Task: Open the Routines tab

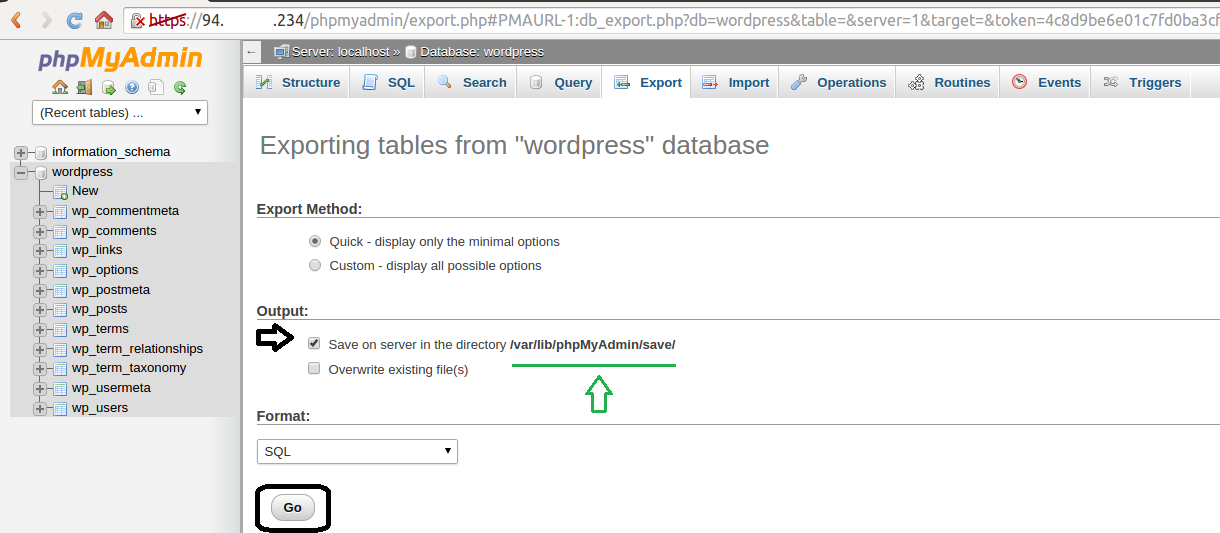Action: 949,83
